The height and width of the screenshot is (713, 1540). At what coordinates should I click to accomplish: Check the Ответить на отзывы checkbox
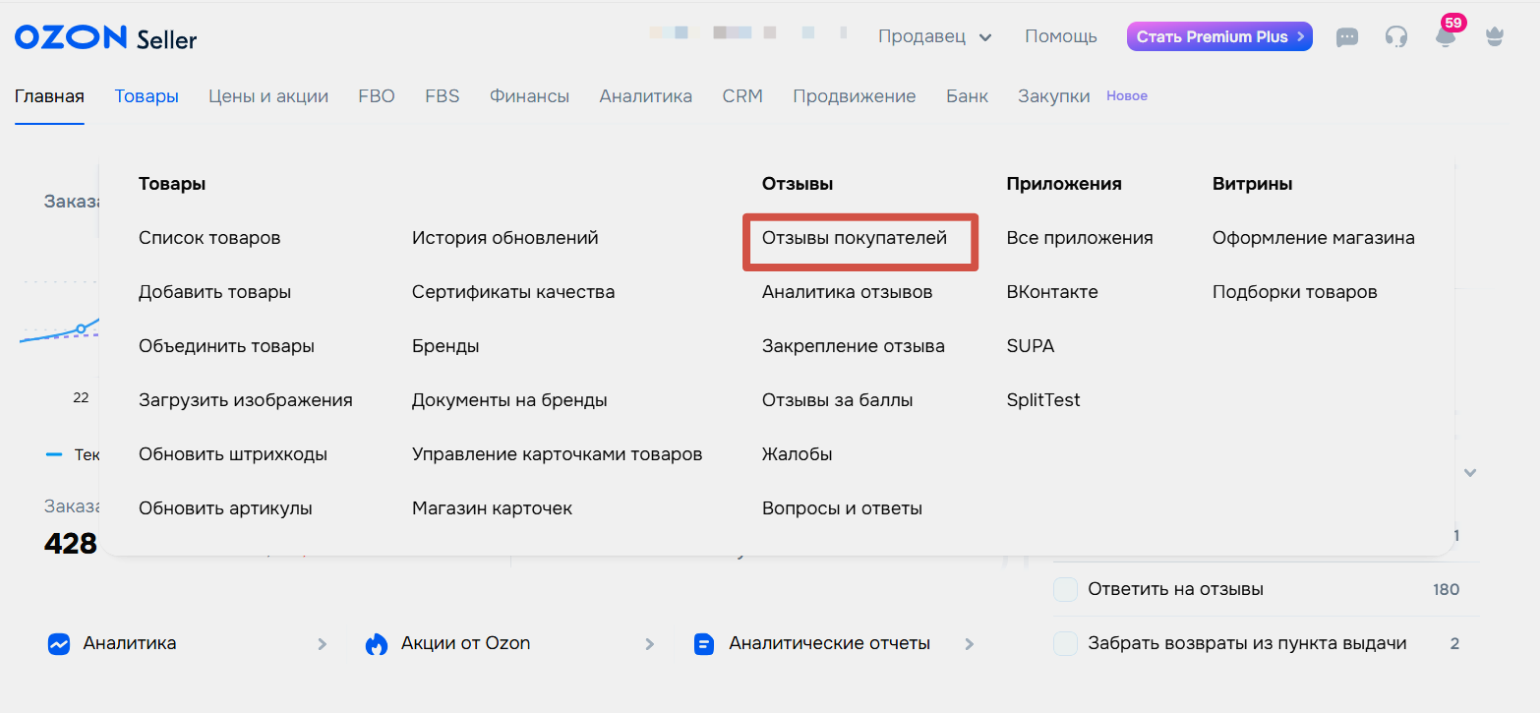[1065, 590]
